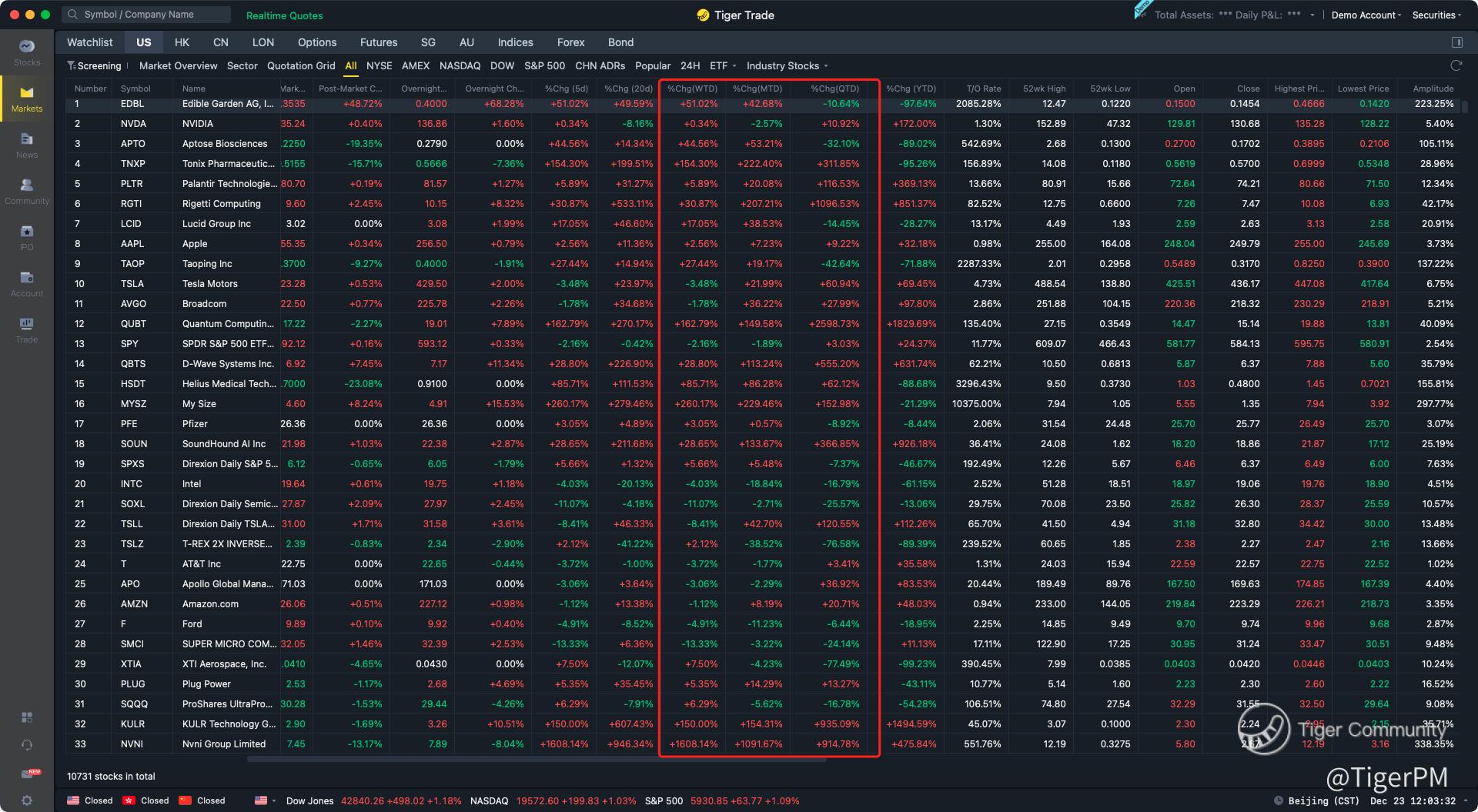Screen dimensions: 1478x812
Task: Click the NASDAQ index quote in status bar
Action: pyautogui.click(x=553, y=800)
